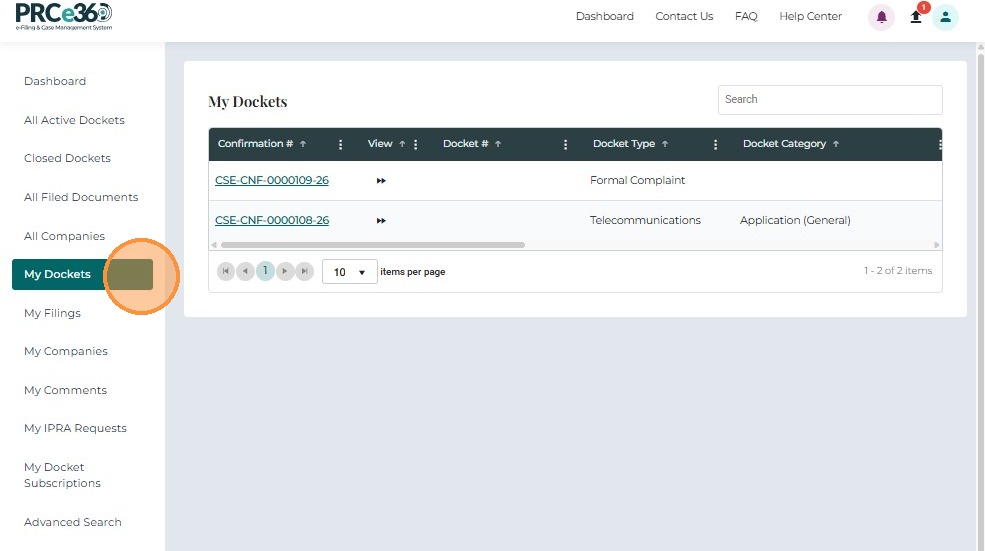Select Advanced Search in sidebar
This screenshot has width=985, height=551.
73,522
